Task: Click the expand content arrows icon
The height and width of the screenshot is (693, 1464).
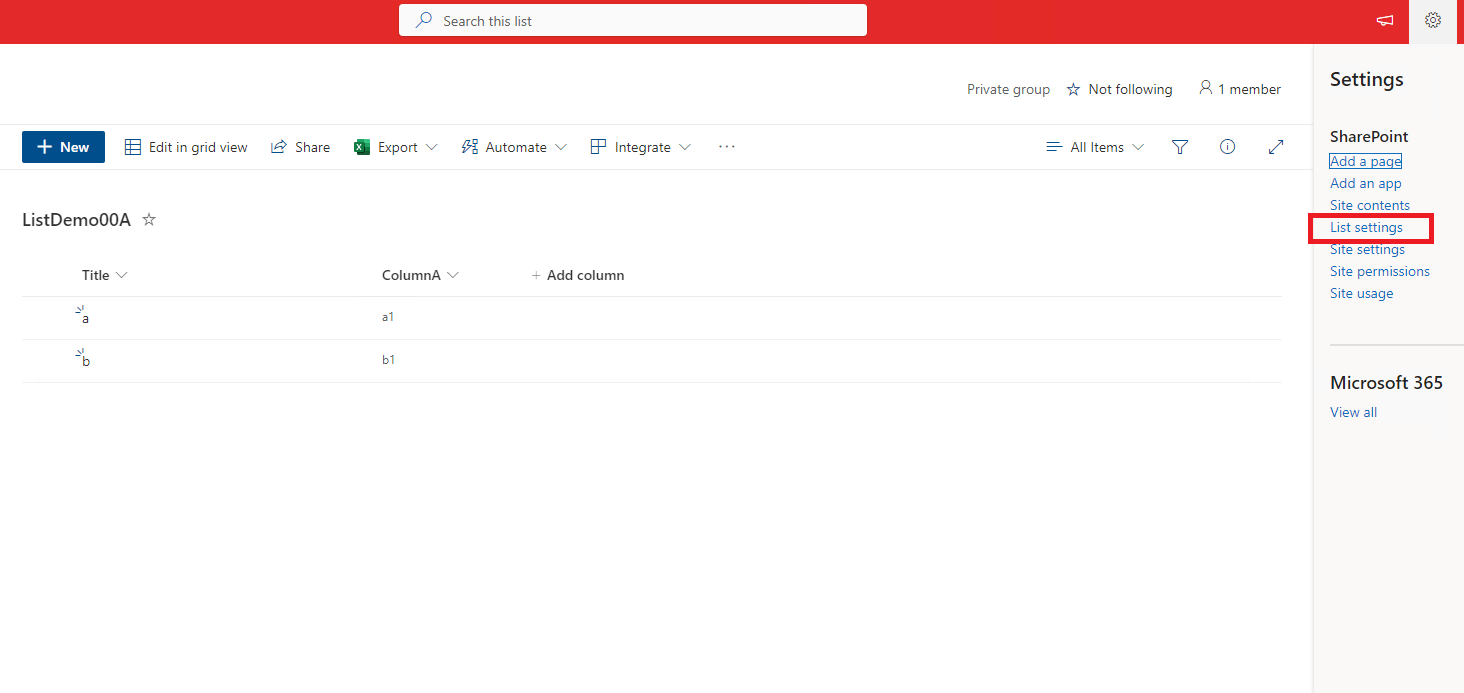Action: pyautogui.click(x=1276, y=147)
